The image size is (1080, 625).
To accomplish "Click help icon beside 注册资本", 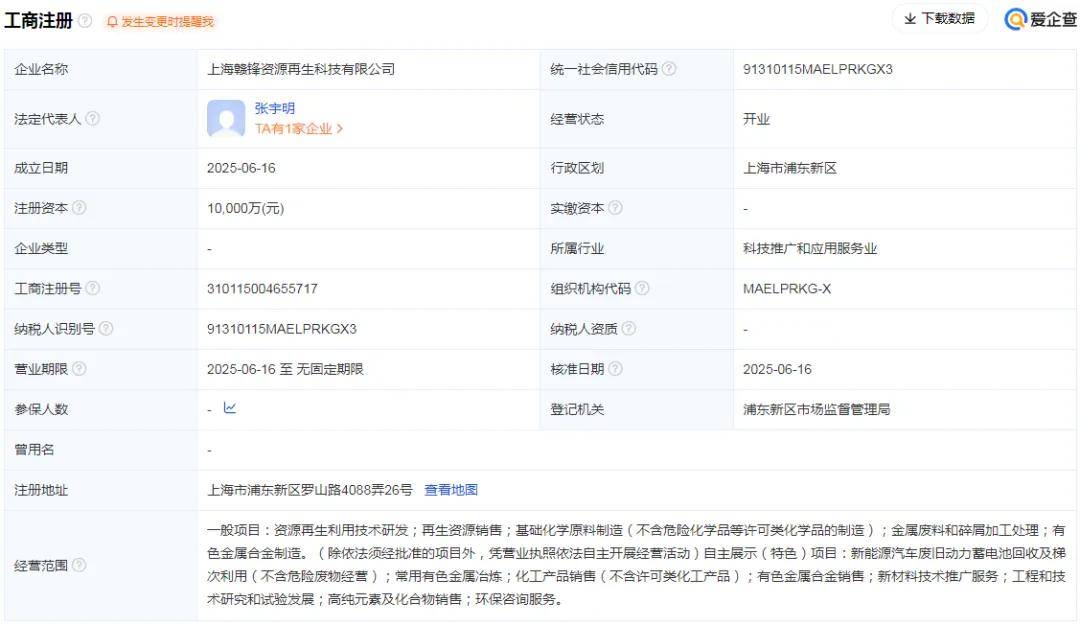I will click(79, 207).
